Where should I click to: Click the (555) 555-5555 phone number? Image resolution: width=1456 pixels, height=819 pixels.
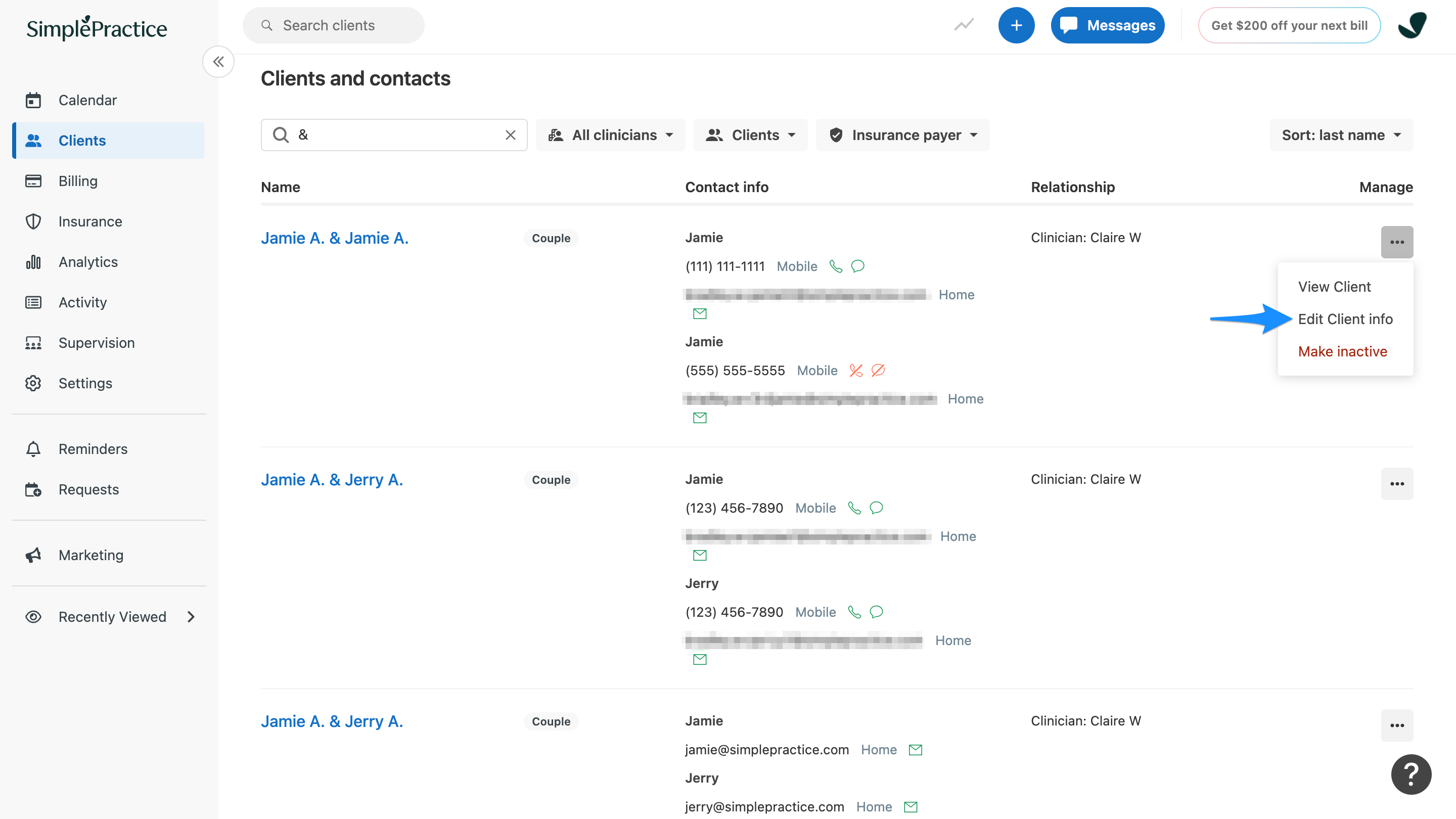(735, 371)
